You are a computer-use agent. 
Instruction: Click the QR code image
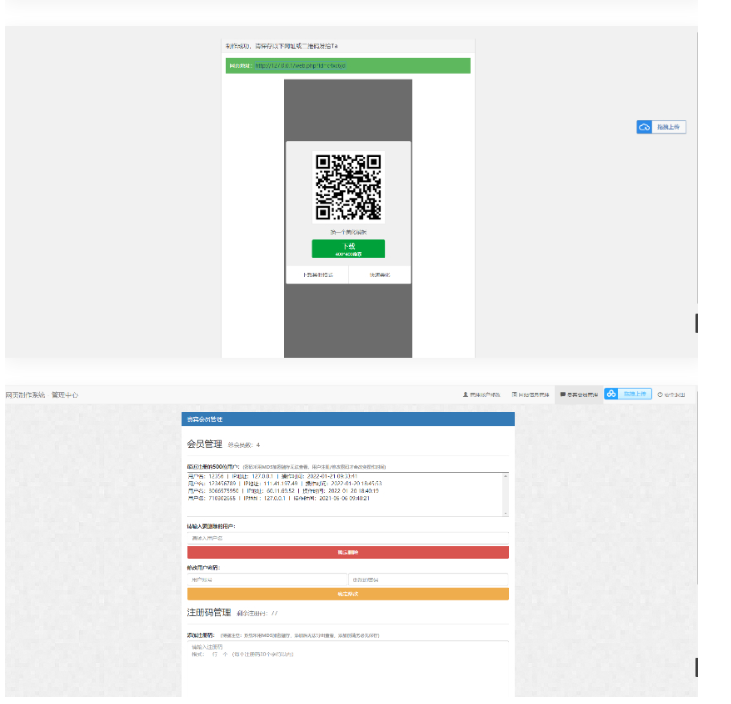tap(348, 186)
